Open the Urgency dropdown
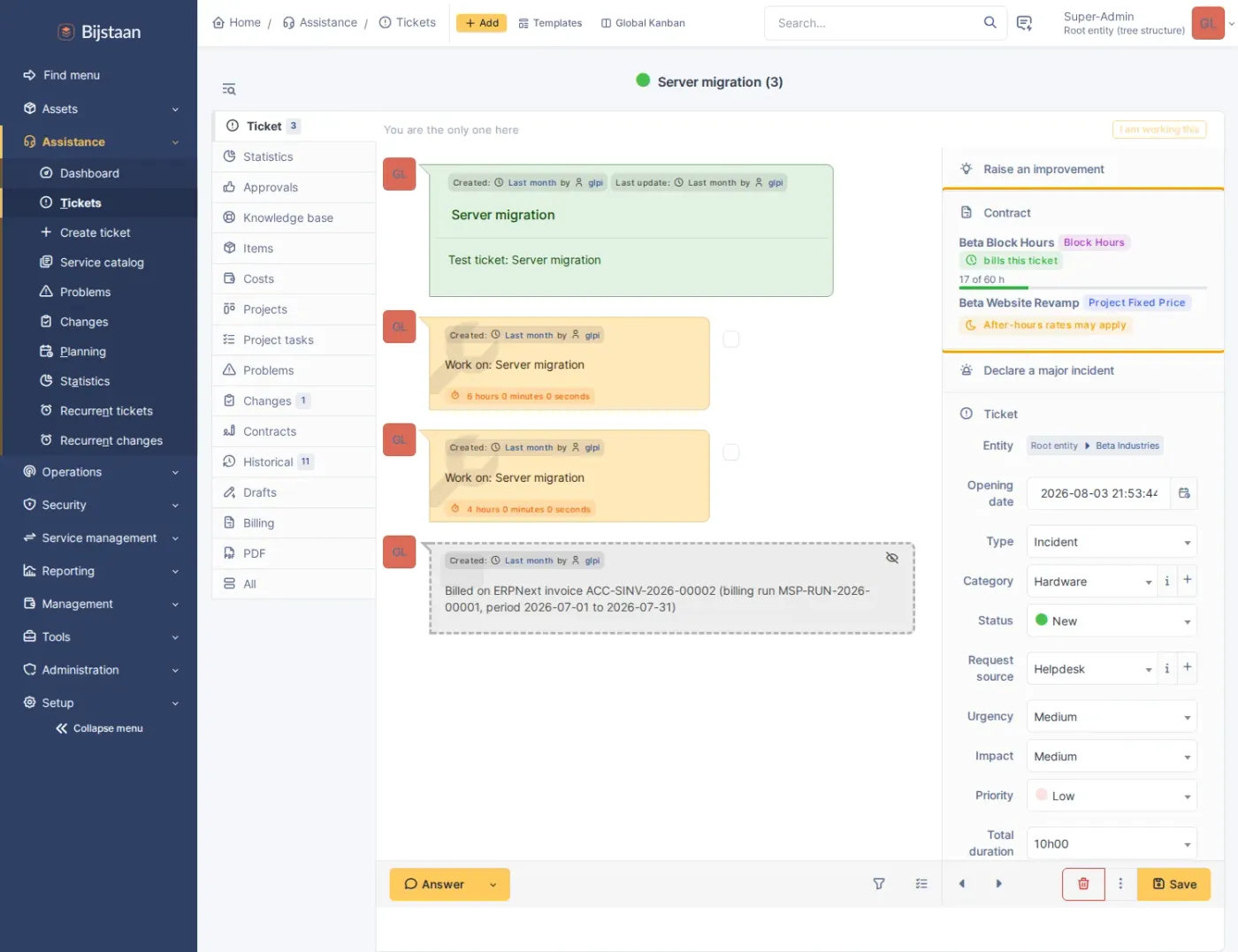This screenshot has height=952, width=1238. click(x=1112, y=717)
